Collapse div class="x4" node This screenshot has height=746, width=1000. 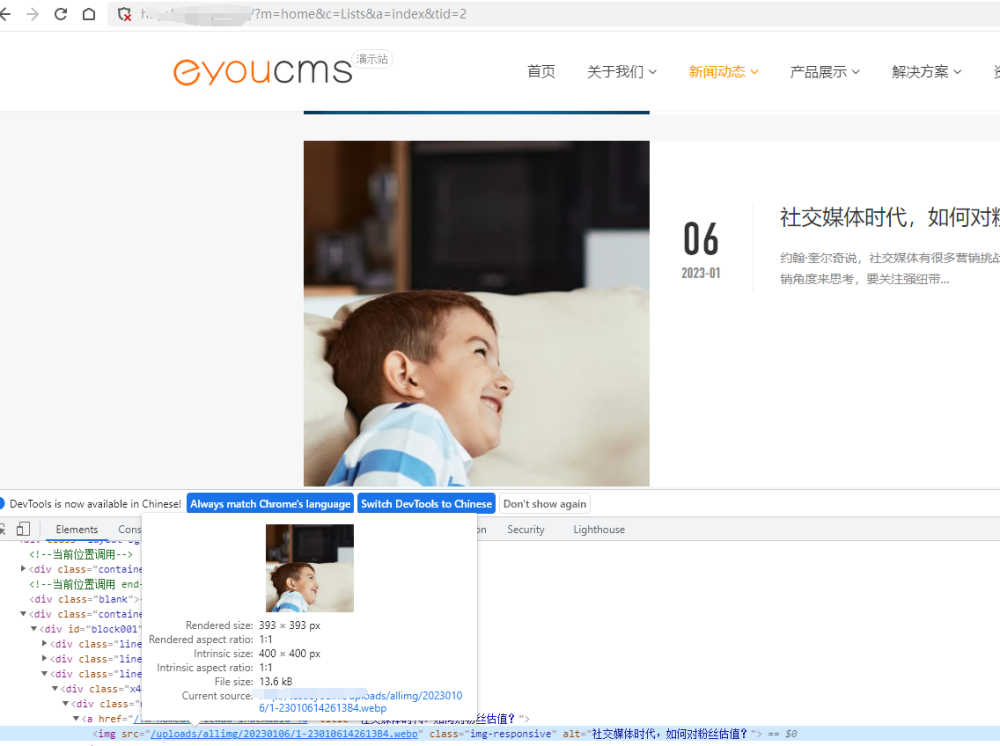click(x=55, y=689)
